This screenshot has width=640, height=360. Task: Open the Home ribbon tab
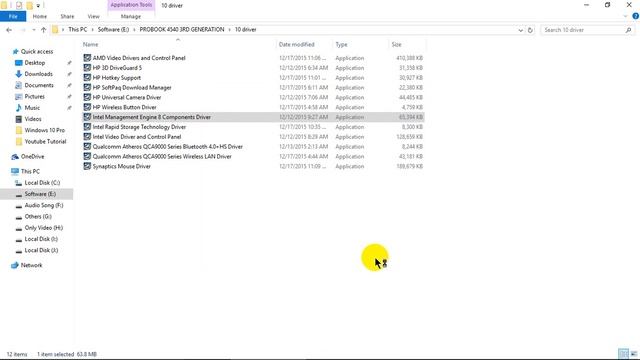[40, 16]
